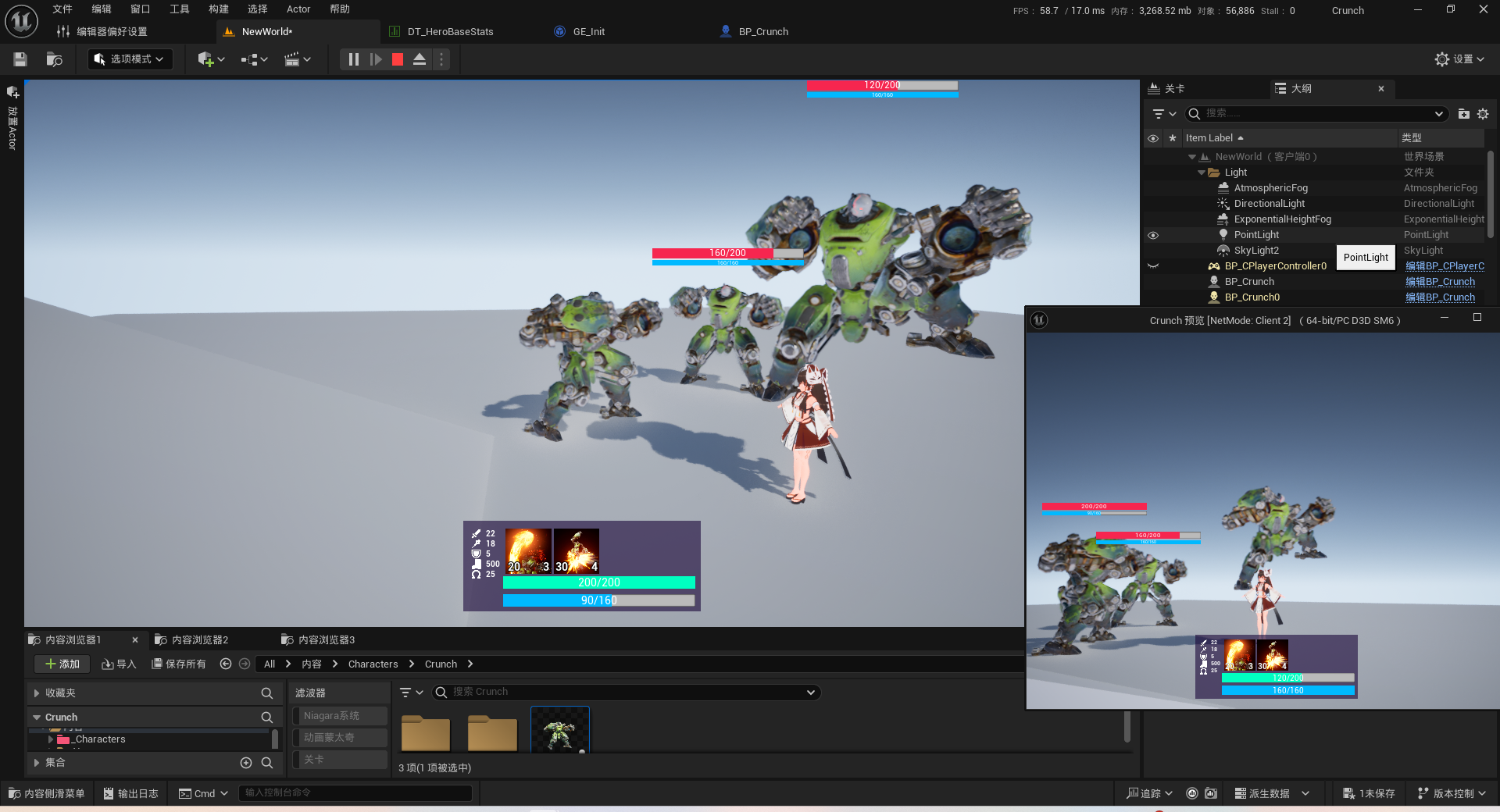Click the 添加 add button in content browser
Viewport: 1500px width, 812px height.
[x=62, y=664]
